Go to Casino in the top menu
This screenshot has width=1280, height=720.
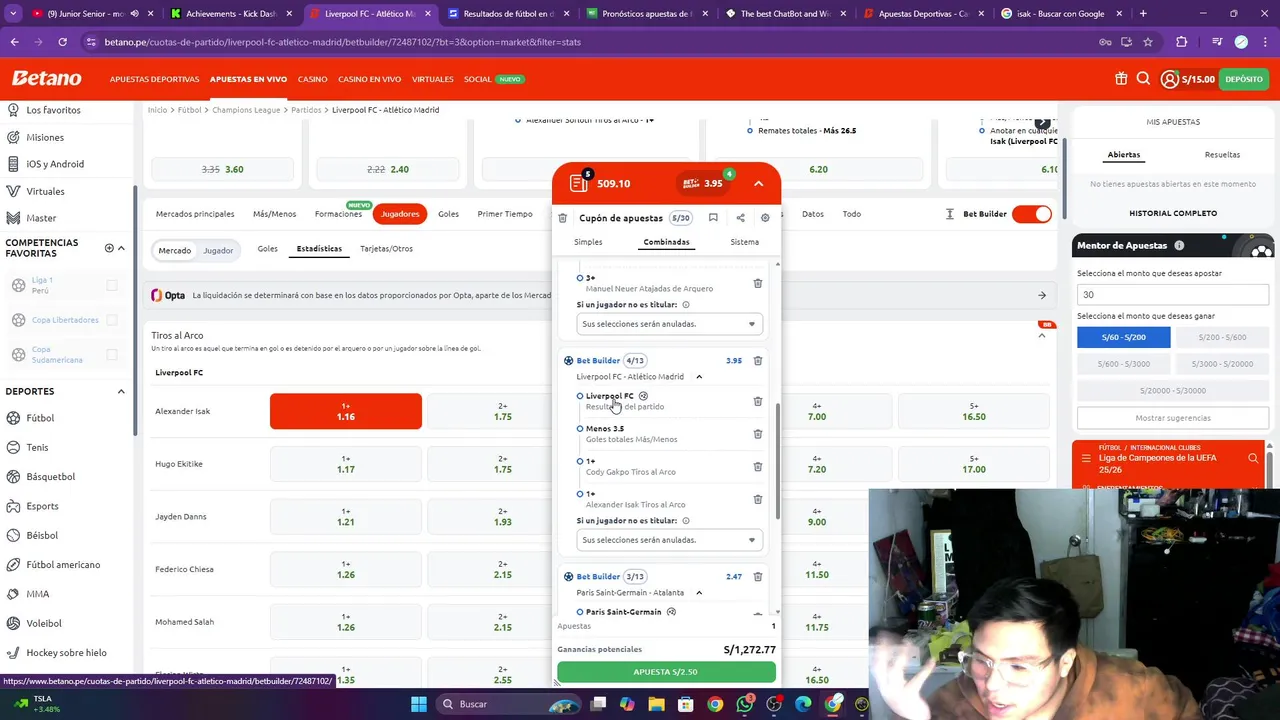click(x=312, y=79)
